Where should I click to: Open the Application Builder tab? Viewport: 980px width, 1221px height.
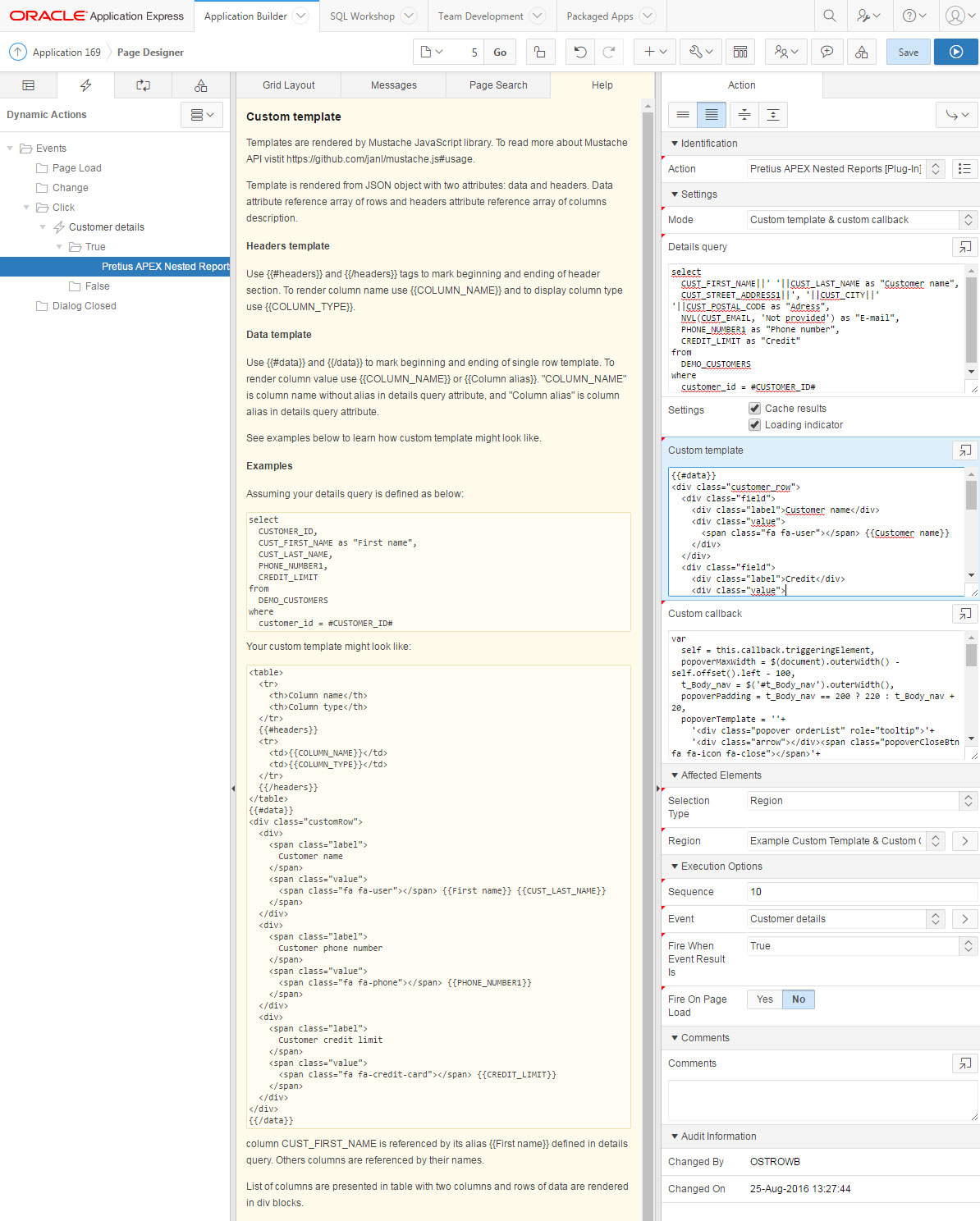245,16
